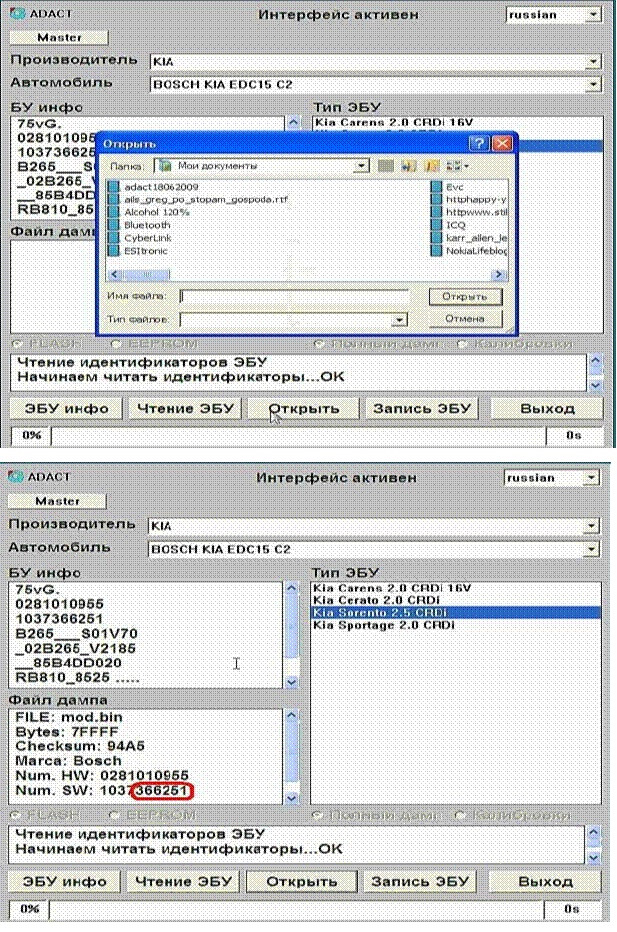
Task: Select the Bluetooth folder icon
Action: click(x=114, y=225)
